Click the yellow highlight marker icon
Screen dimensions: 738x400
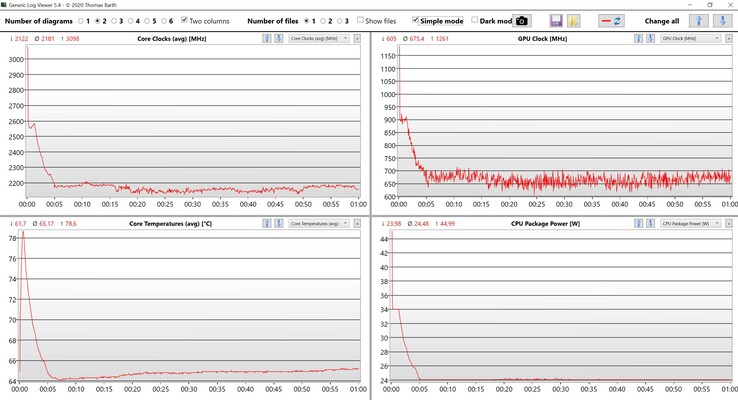pyautogui.click(x=574, y=21)
